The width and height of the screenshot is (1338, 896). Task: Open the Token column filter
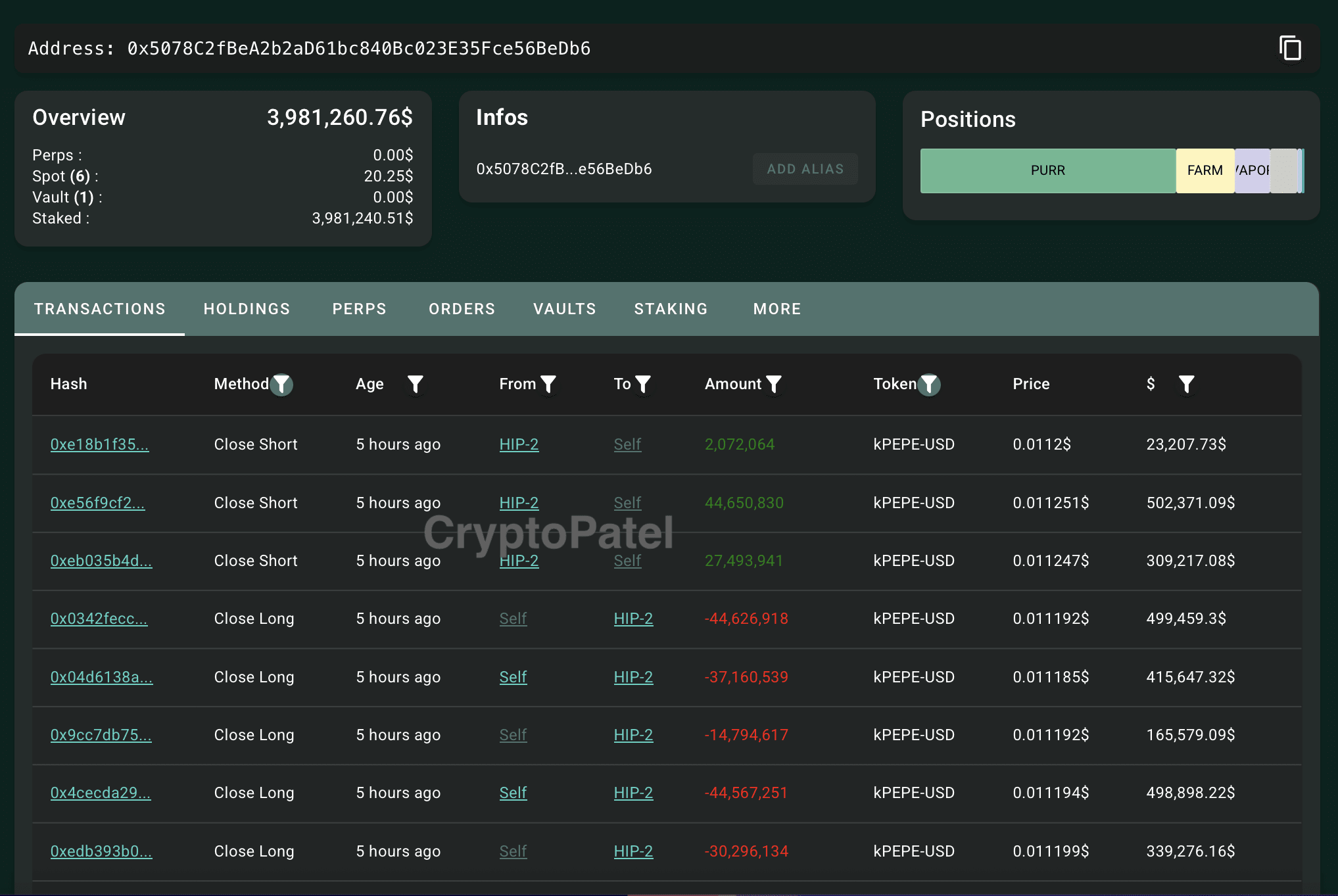click(929, 384)
